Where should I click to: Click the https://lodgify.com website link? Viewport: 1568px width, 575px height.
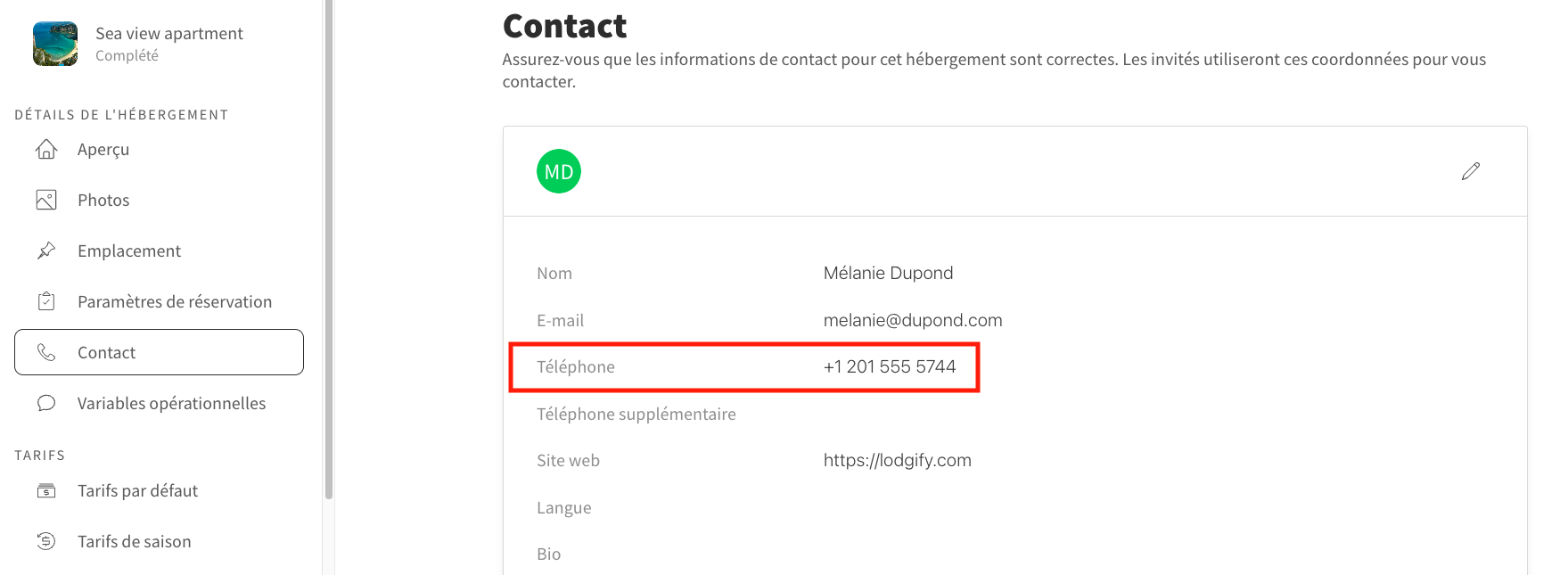coord(897,460)
